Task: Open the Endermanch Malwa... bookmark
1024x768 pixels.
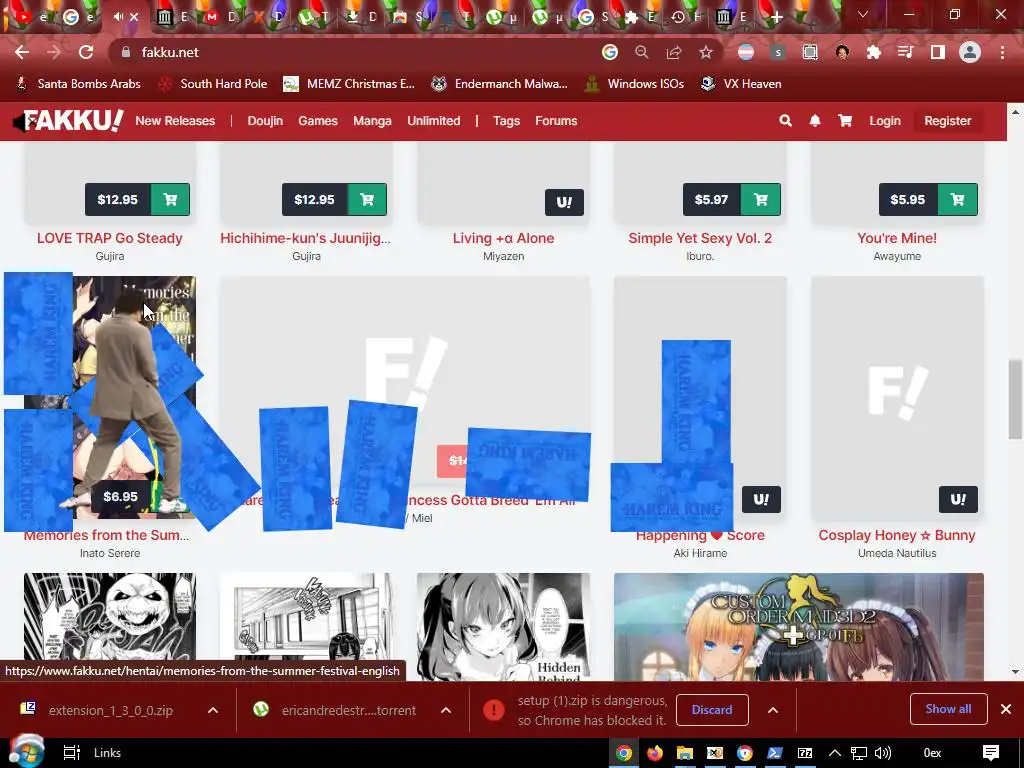Action: (500, 84)
